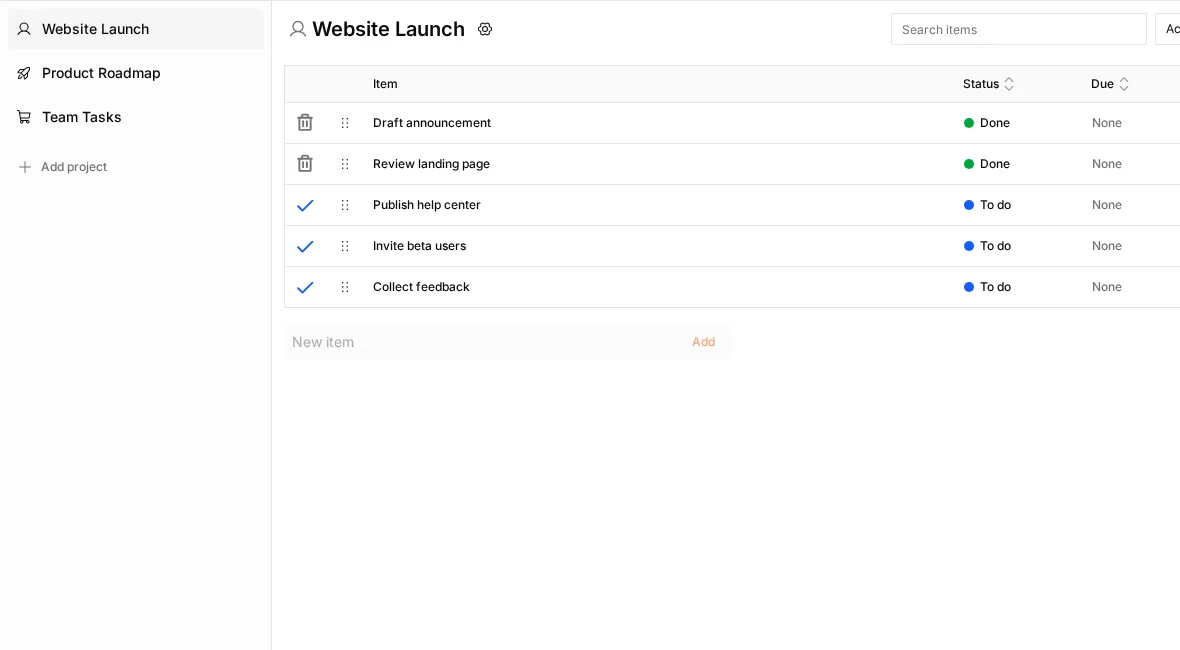Click trash icon for Review landing page
The width and height of the screenshot is (1180, 650).
click(305, 163)
